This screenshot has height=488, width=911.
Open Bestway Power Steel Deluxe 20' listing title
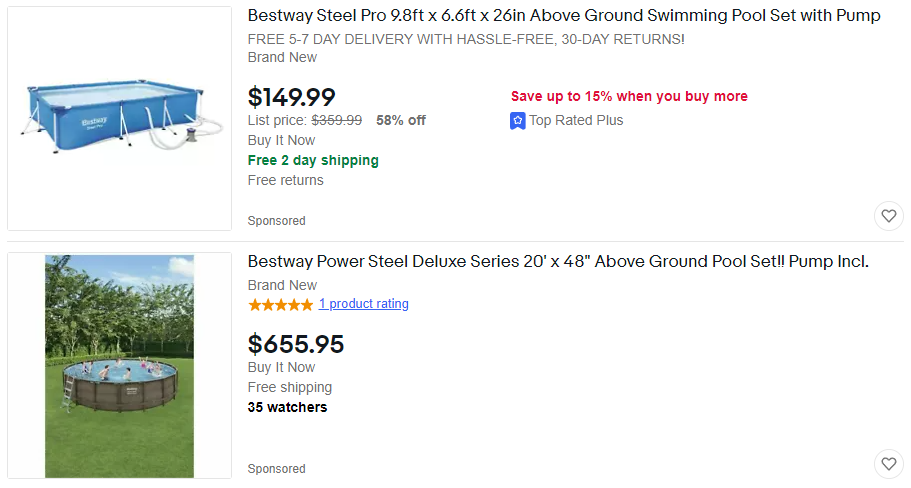[558, 262]
